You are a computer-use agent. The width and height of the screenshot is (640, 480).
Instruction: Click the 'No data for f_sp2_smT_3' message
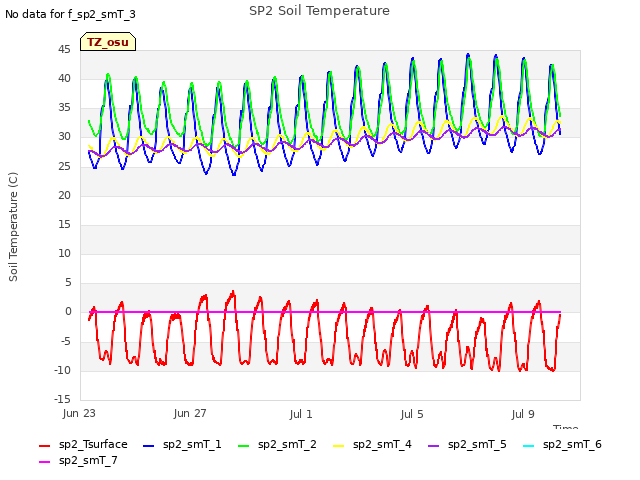coord(70,14)
